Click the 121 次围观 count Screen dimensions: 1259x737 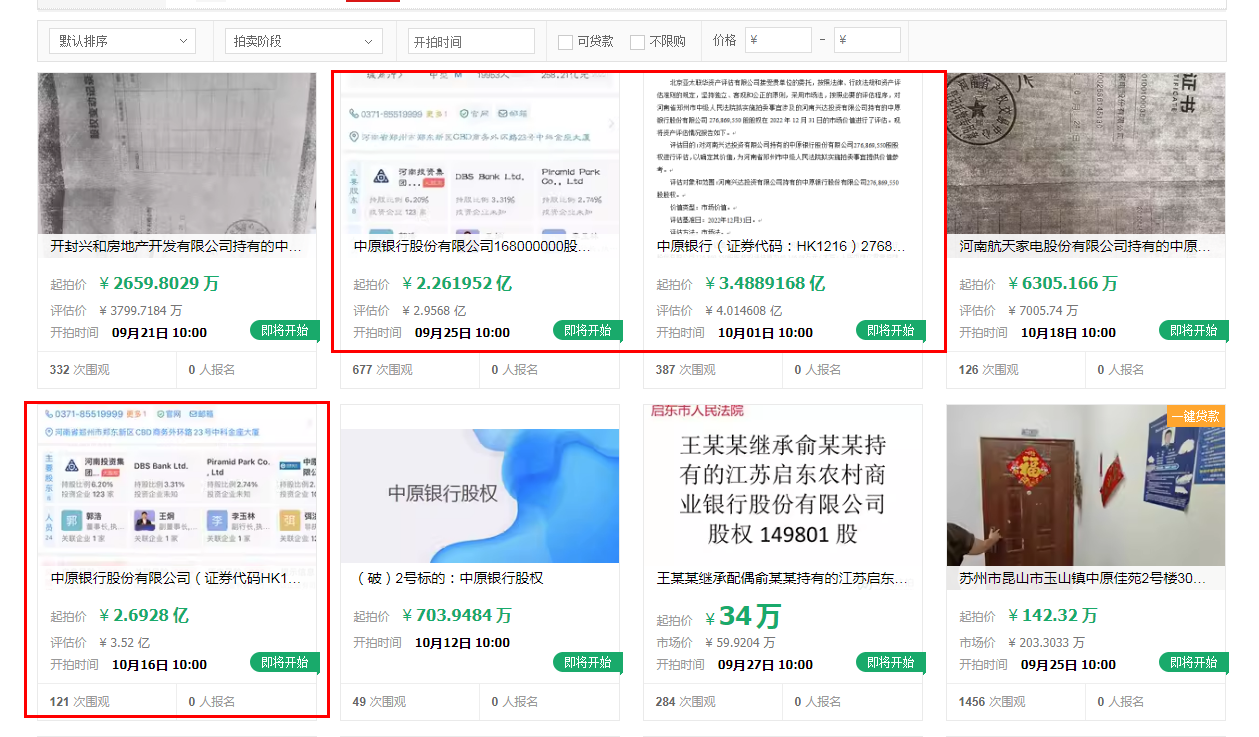pos(79,702)
